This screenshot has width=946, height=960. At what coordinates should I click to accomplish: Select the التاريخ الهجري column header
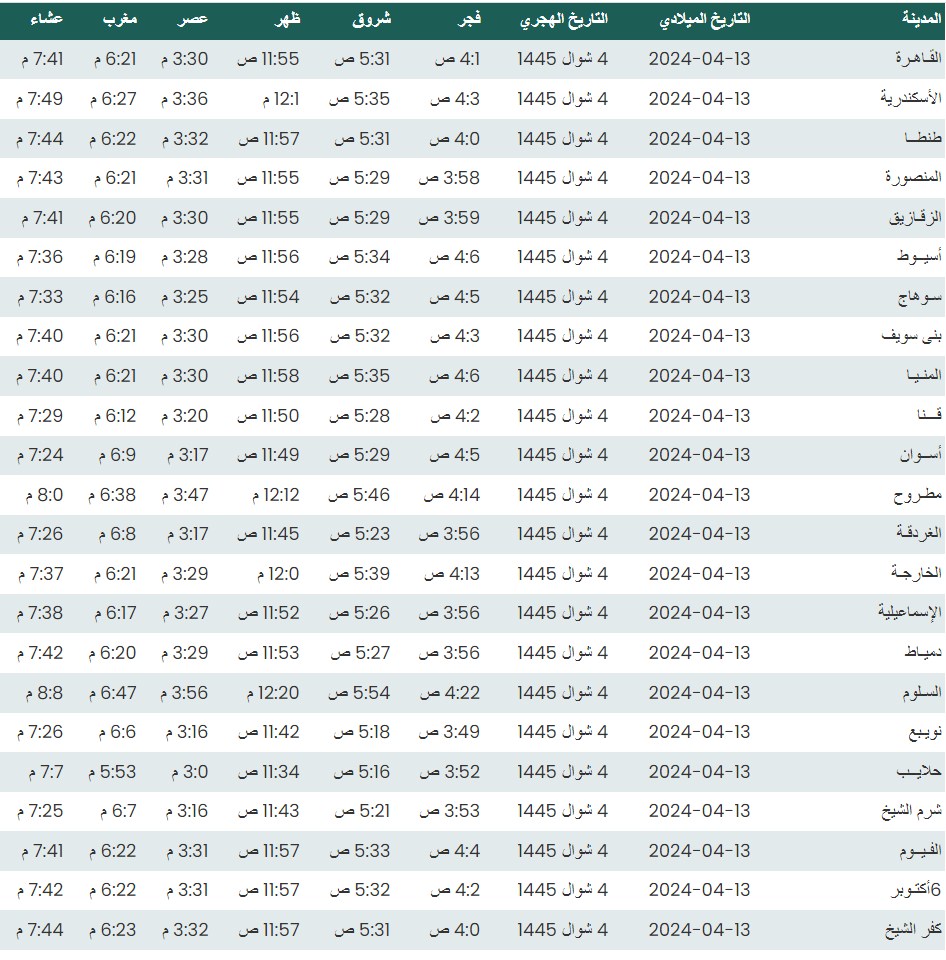click(563, 20)
